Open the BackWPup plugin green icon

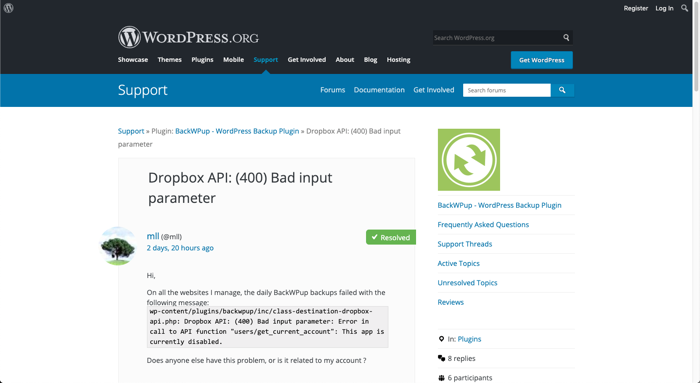tap(469, 160)
